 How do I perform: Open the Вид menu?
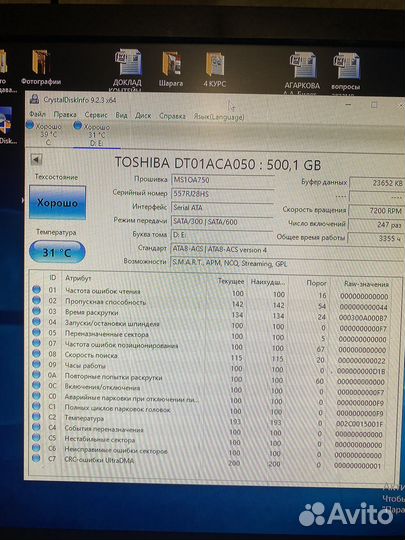pyautogui.click(x=121, y=115)
